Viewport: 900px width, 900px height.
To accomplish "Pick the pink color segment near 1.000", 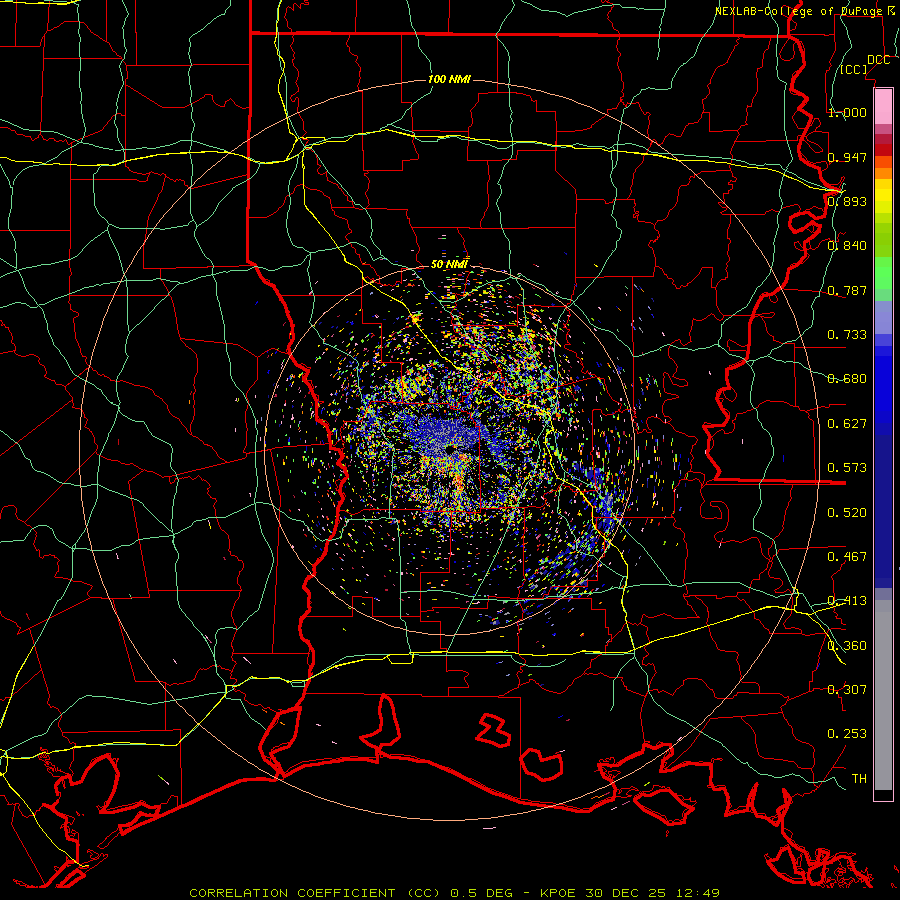I will 883,107.
